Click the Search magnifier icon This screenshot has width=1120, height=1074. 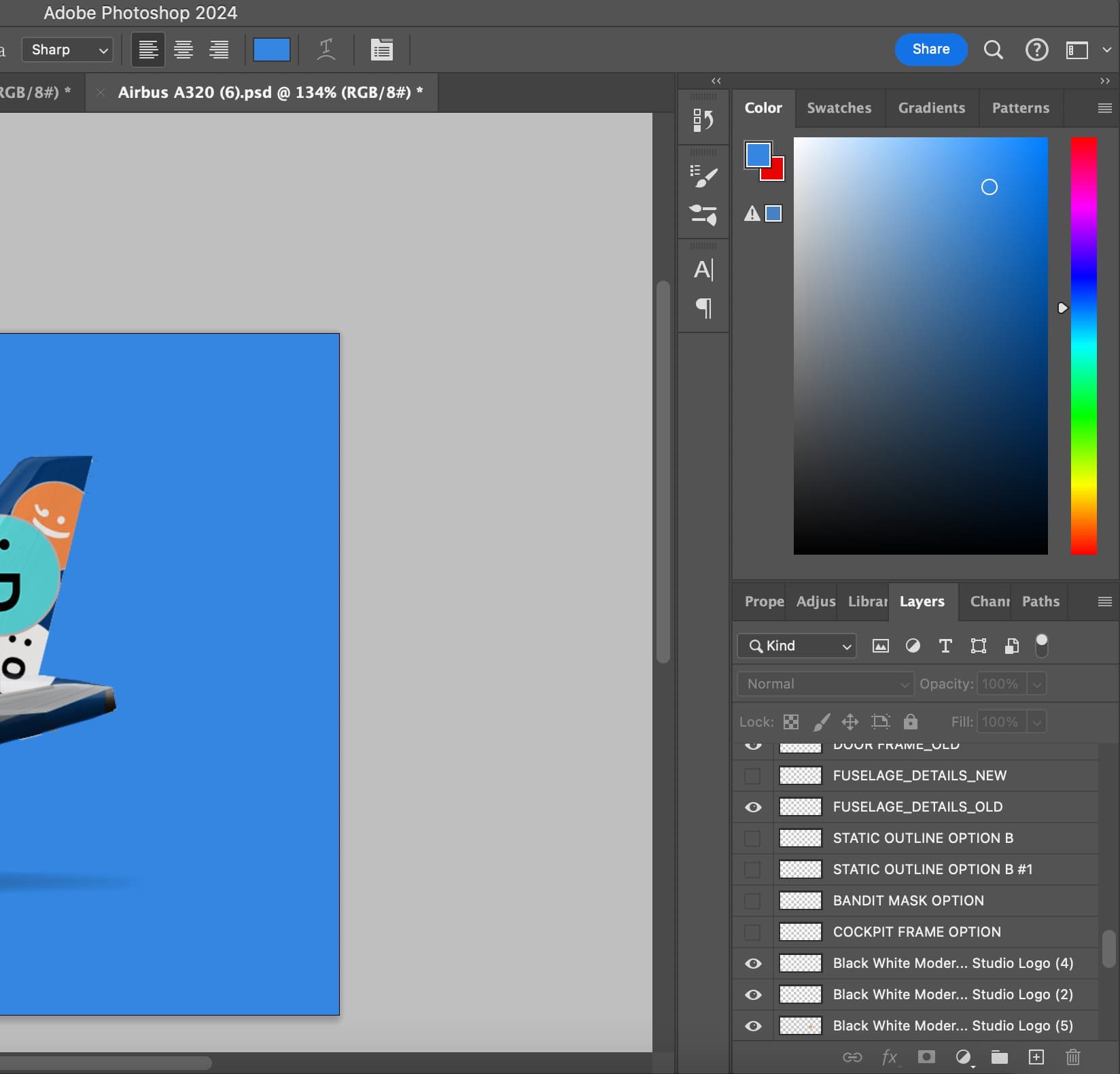tap(993, 50)
